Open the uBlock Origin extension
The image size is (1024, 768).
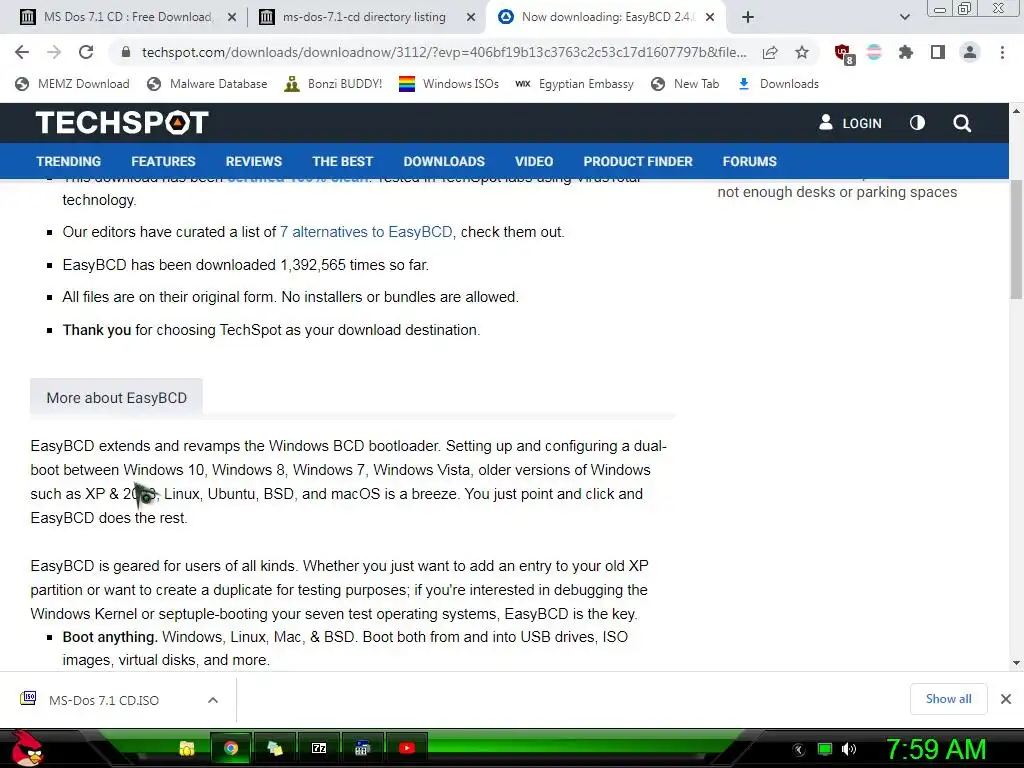click(x=843, y=53)
